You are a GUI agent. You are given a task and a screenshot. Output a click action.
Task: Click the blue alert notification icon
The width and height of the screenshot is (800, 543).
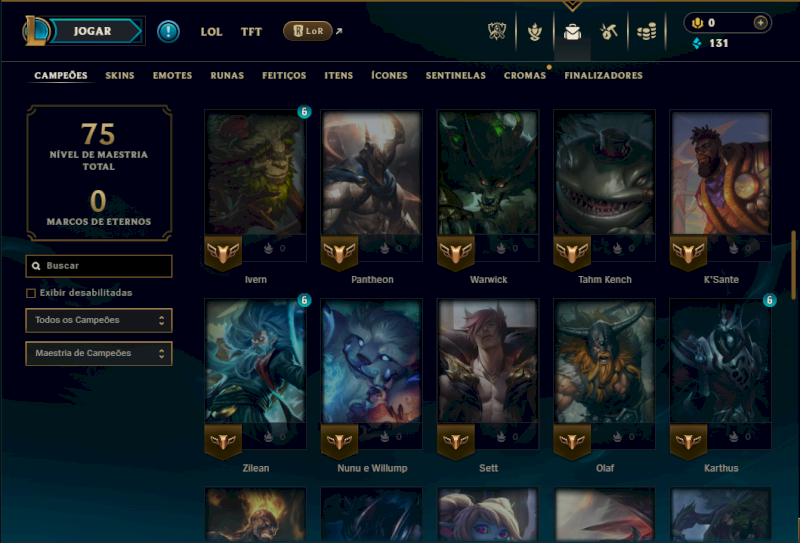(168, 32)
